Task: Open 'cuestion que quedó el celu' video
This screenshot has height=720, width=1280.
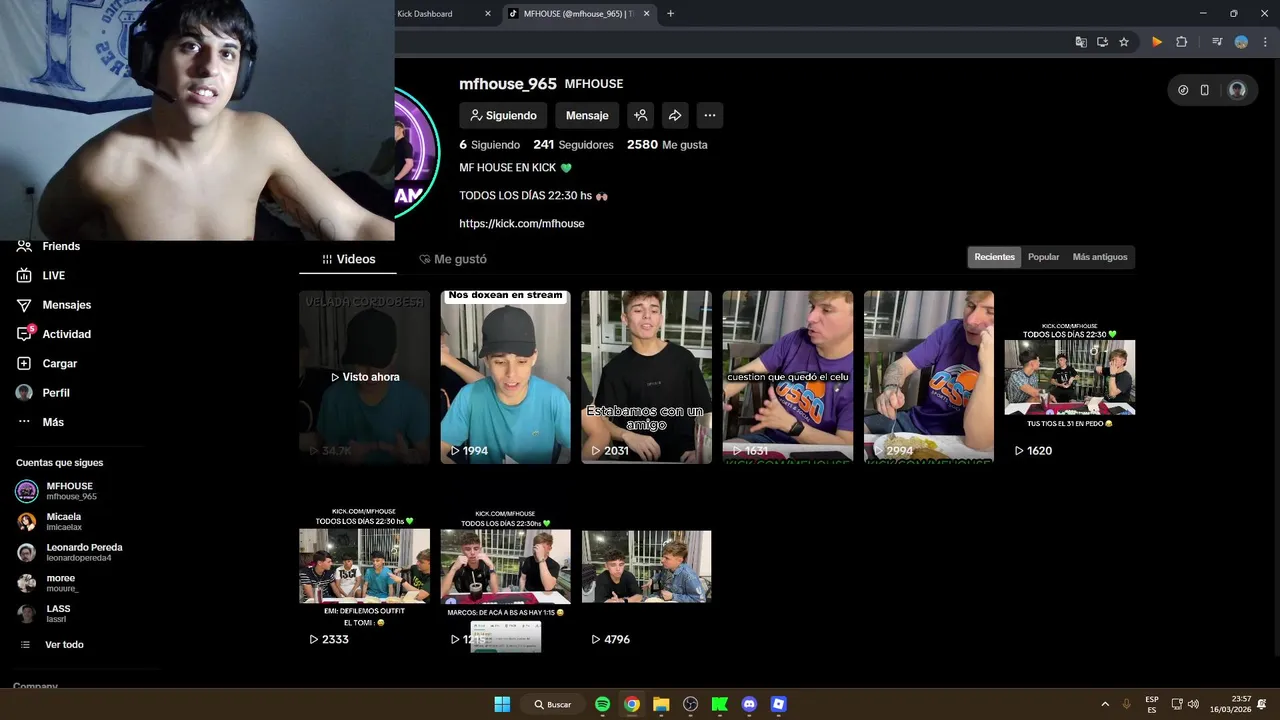Action: click(x=788, y=377)
